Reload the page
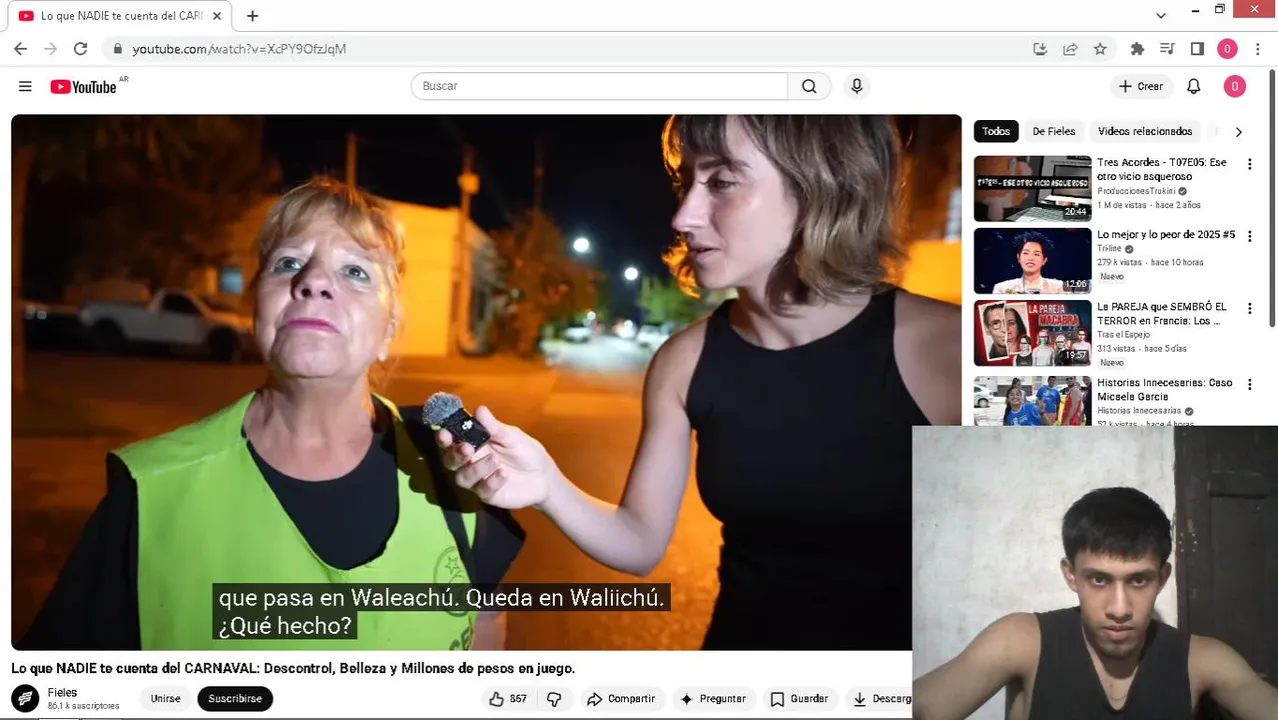Screen dimensions: 1278x720 [80, 48]
